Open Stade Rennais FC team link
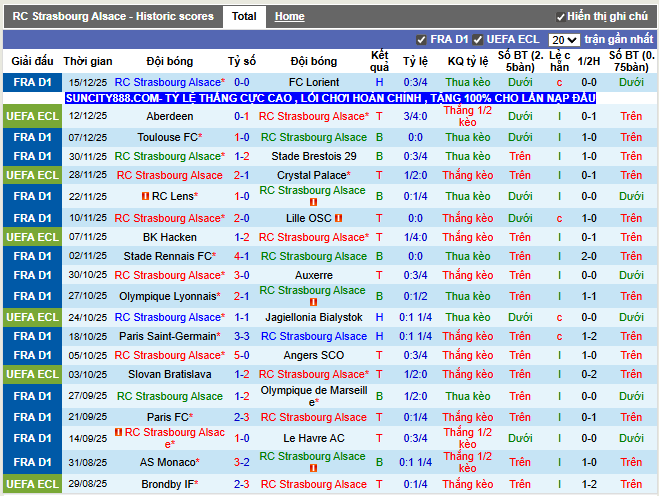 [x=169, y=256]
